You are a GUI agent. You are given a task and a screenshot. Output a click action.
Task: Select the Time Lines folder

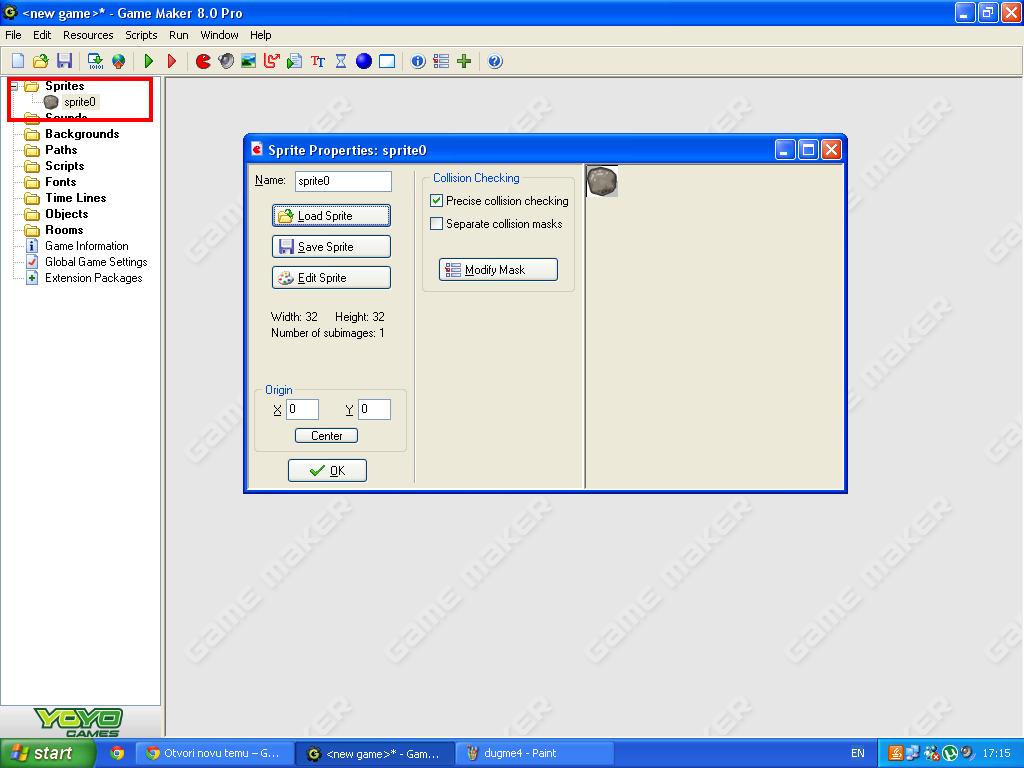tap(76, 198)
